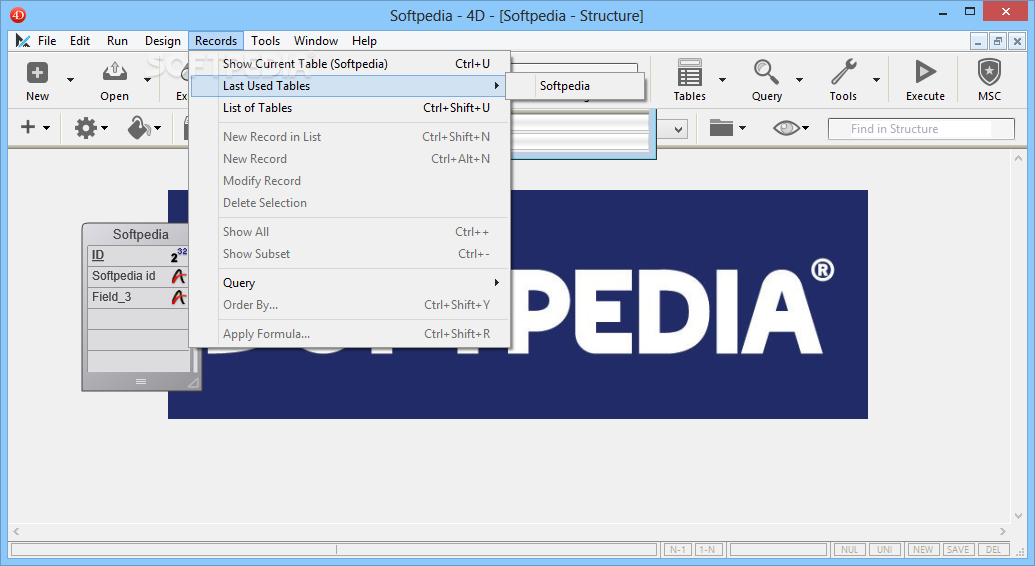Select Last Used Tables menu entry
Image resolution: width=1035 pixels, height=566 pixels.
[x=350, y=86]
